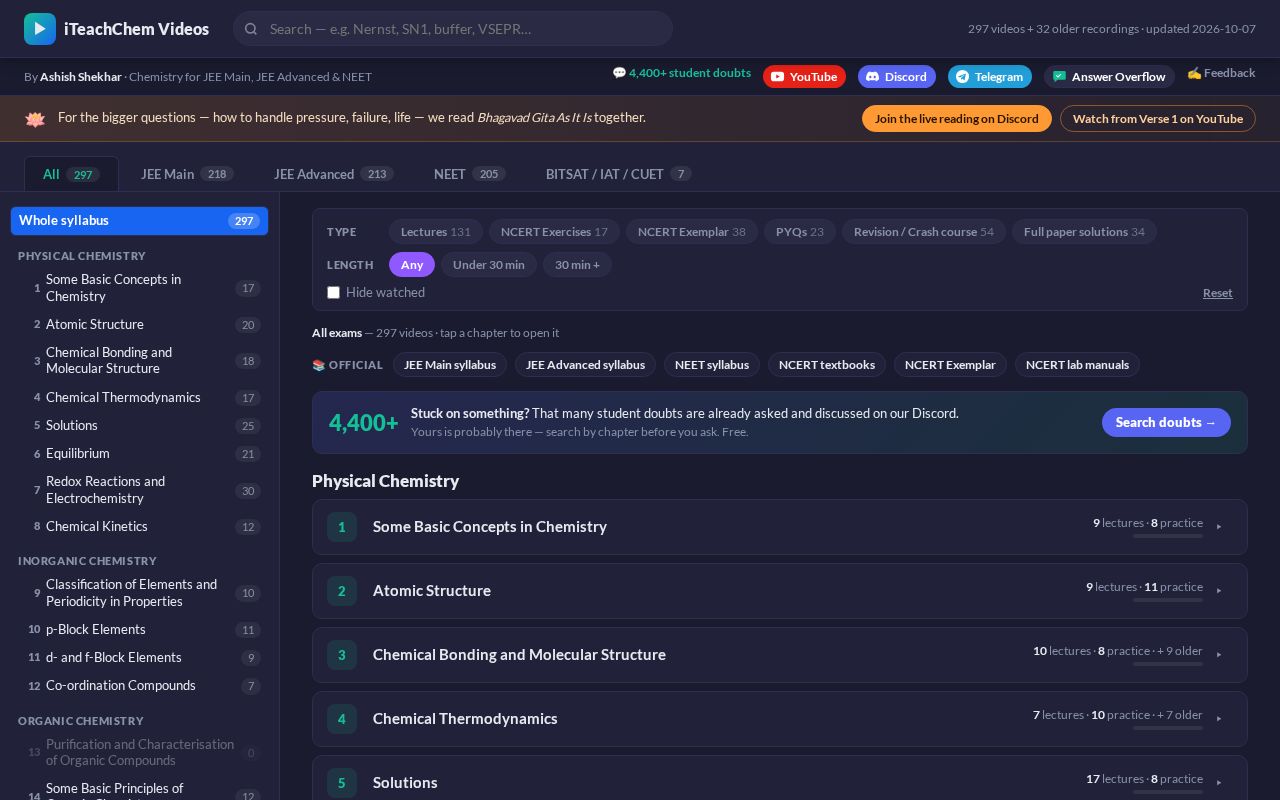Image resolution: width=1280 pixels, height=800 pixels.
Task: Select the 30 min + length filter
Action: [x=577, y=265]
